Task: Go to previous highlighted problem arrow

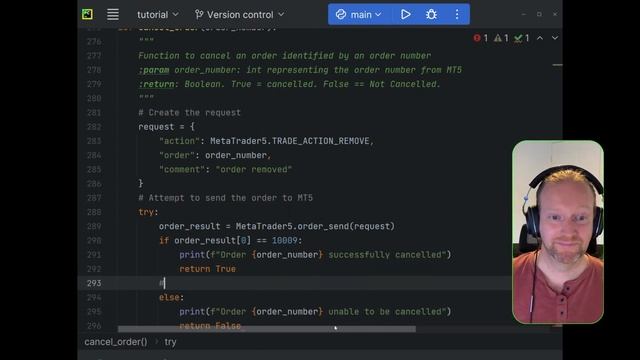Action: pyautogui.click(x=540, y=38)
